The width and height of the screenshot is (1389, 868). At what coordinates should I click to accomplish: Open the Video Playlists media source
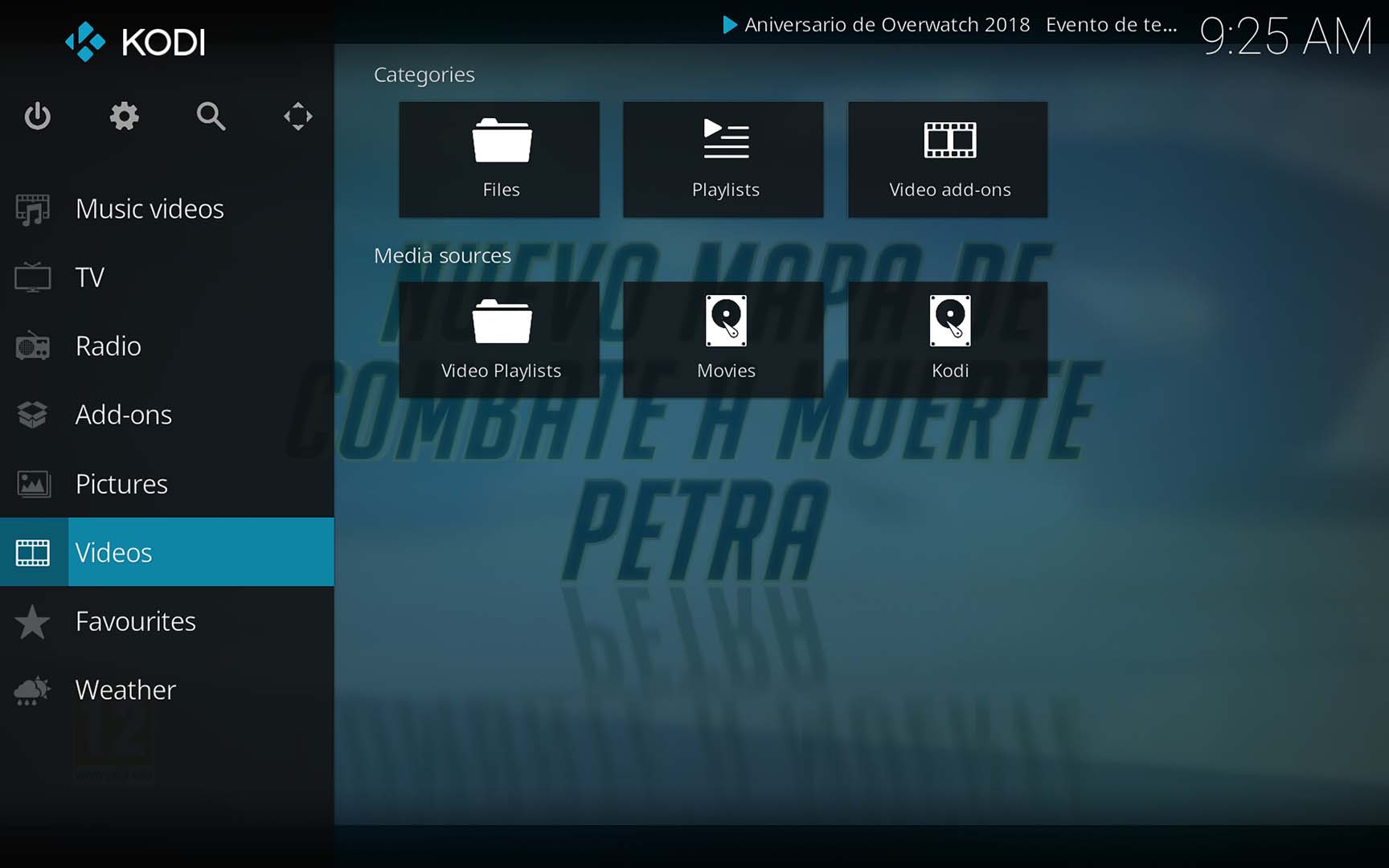(x=499, y=340)
